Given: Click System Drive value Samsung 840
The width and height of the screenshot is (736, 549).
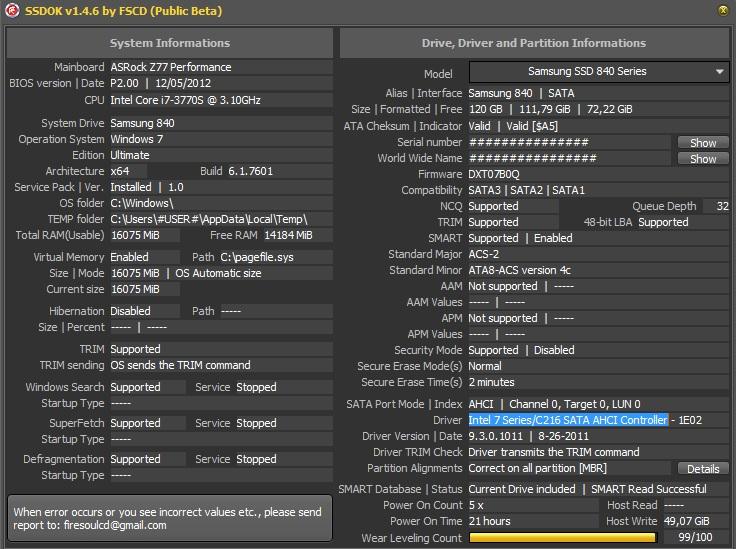Looking at the screenshot, I should click(142, 123).
